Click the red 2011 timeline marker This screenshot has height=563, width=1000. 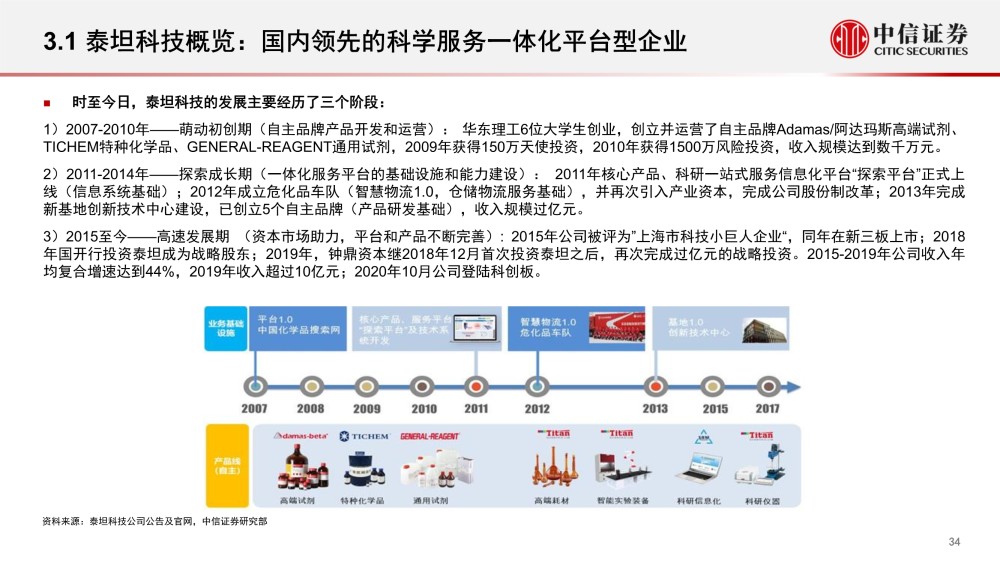[476, 386]
